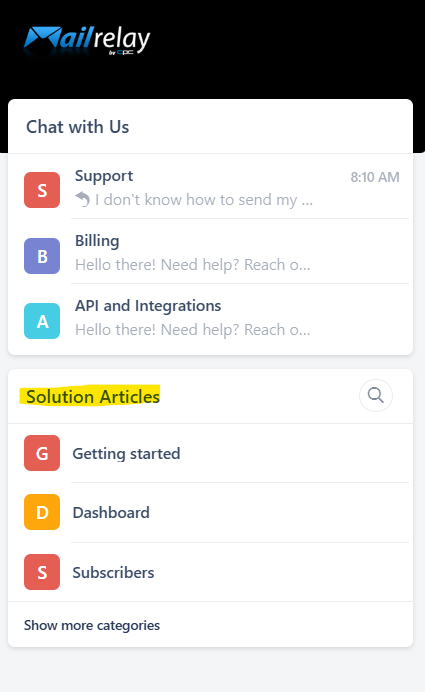Click the red S Subscribers icon

(x=42, y=572)
